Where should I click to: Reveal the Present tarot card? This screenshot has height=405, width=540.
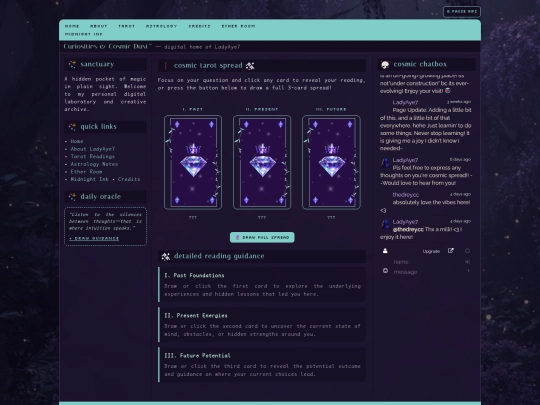(262, 162)
